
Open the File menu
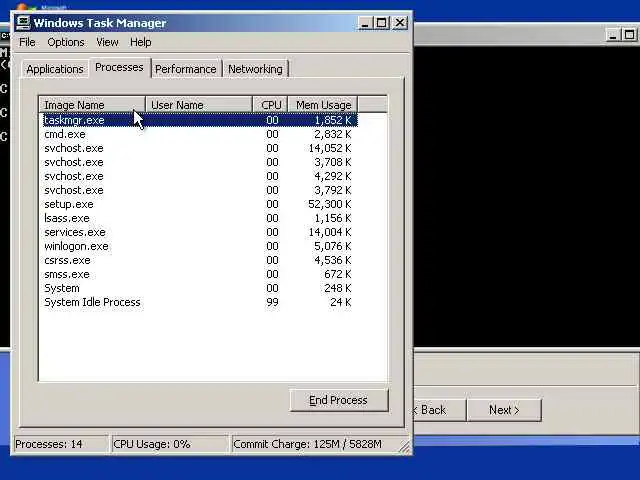click(x=27, y=42)
